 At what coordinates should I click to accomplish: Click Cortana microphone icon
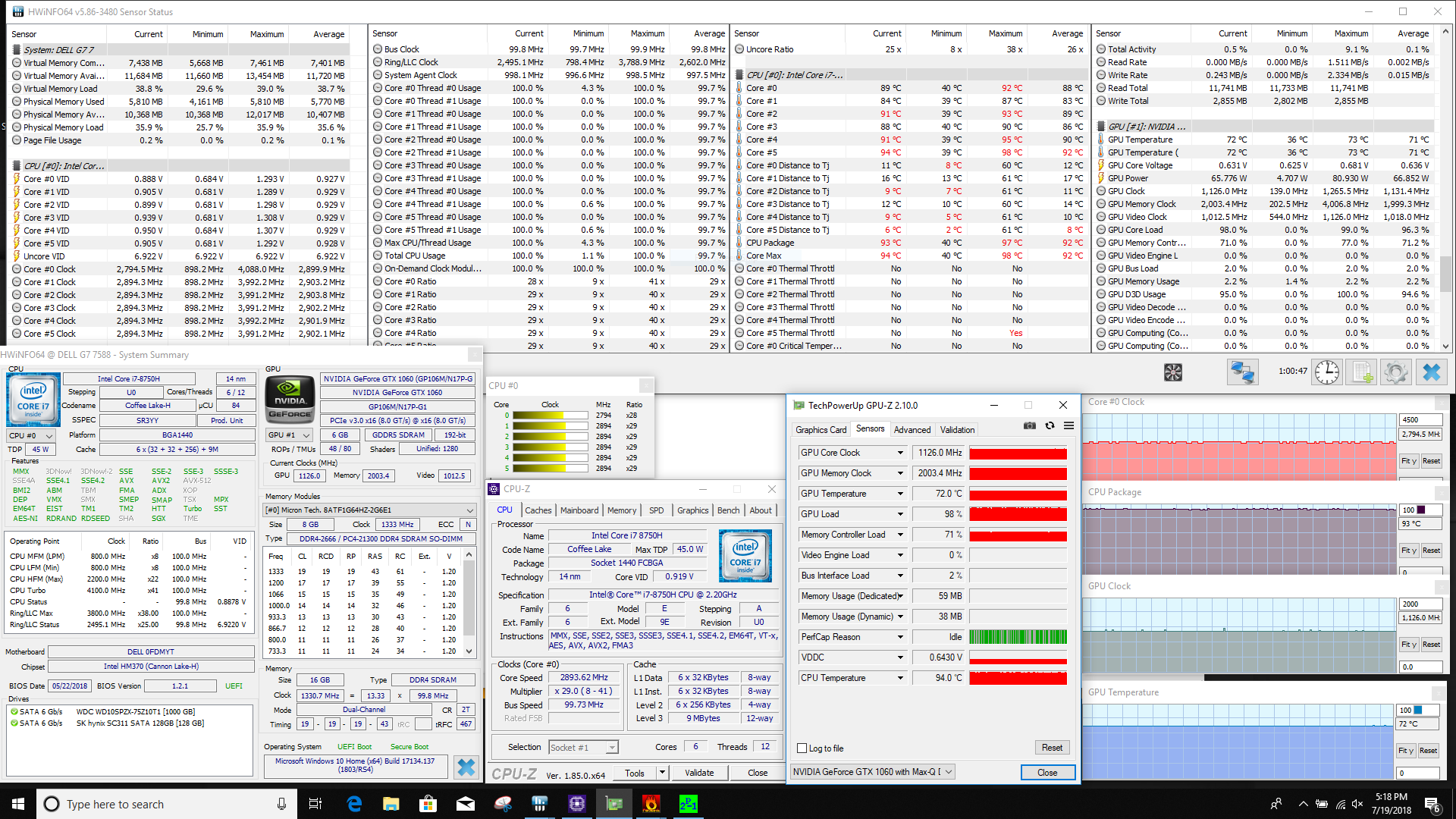click(x=281, y=804)
